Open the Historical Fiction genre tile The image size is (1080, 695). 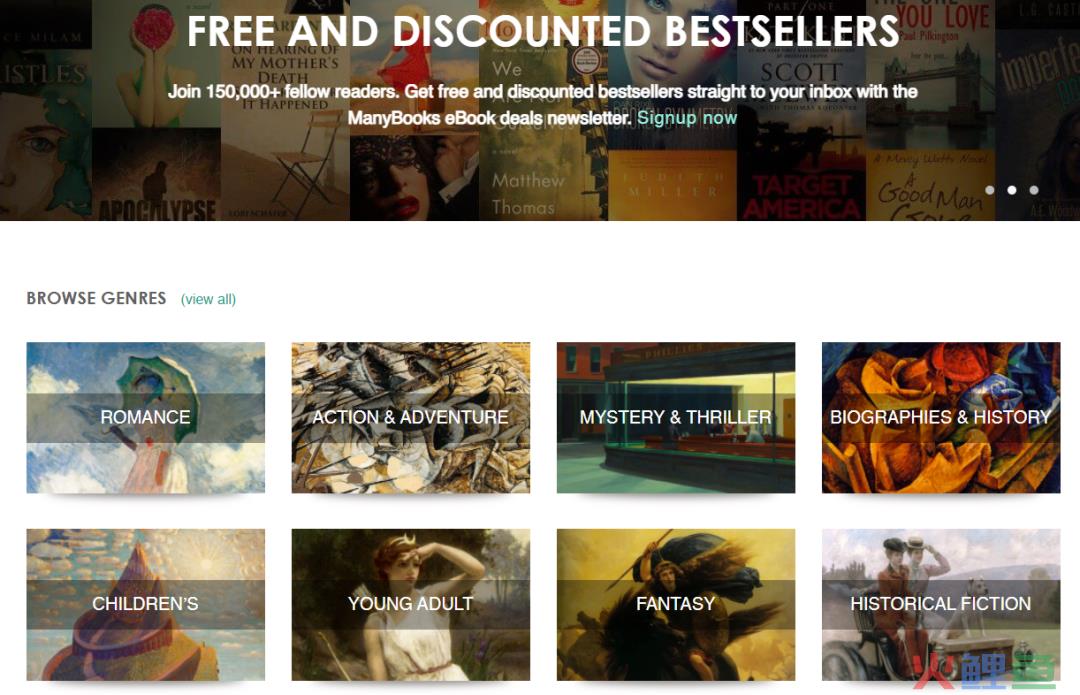coord(941,605)
